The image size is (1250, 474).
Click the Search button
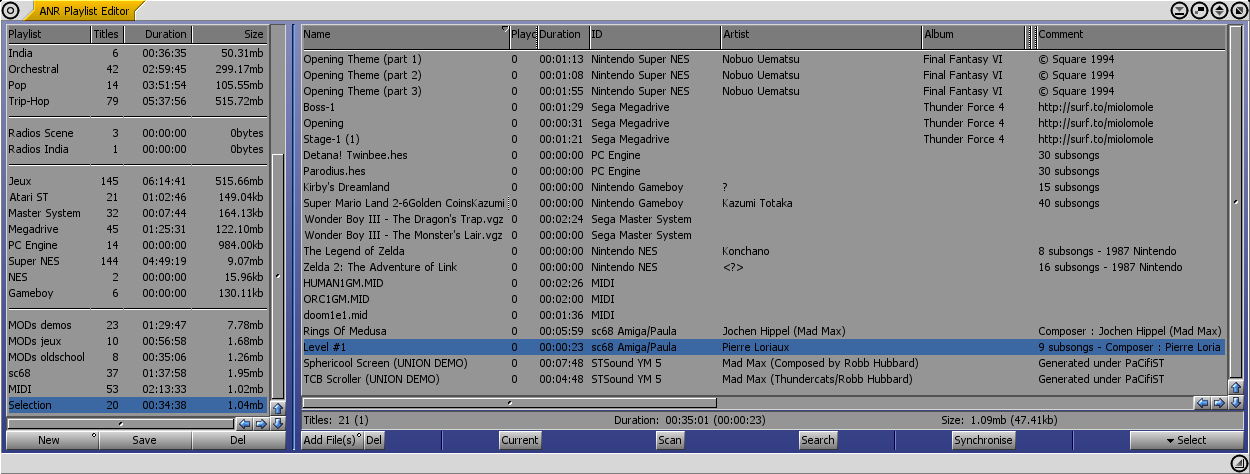[817, 440]
